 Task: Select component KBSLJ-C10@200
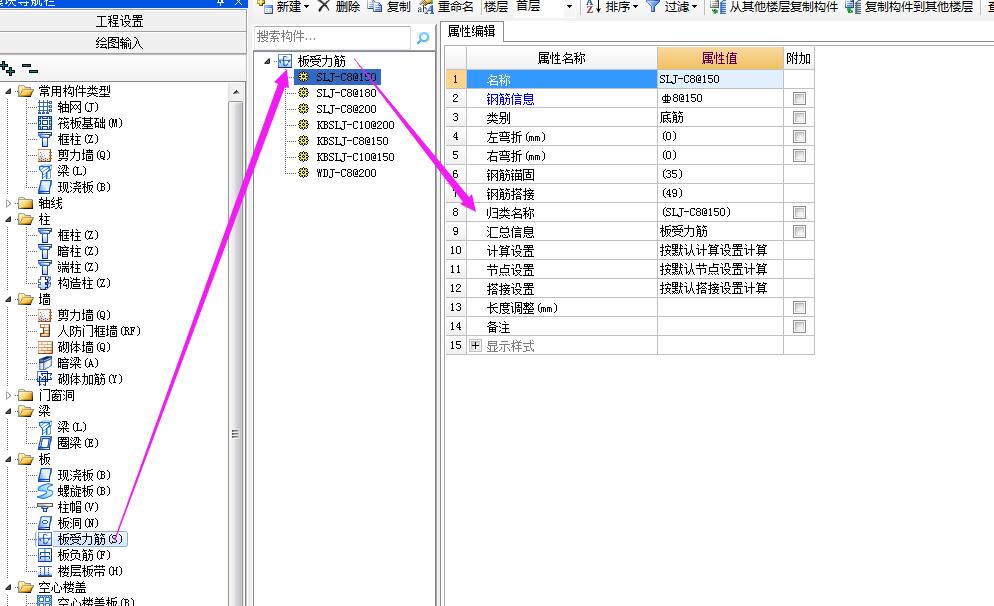pyautogui.click(x=355, y=125)
